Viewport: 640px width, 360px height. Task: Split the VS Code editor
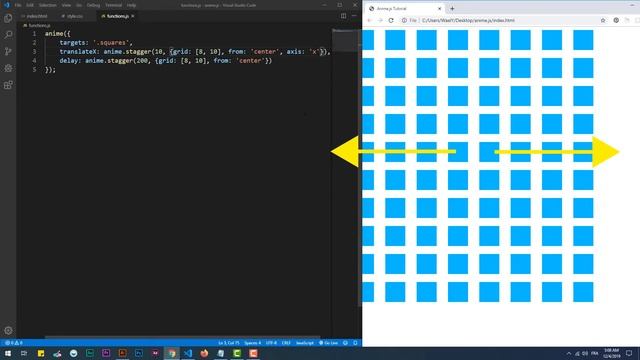coord(343,16)
